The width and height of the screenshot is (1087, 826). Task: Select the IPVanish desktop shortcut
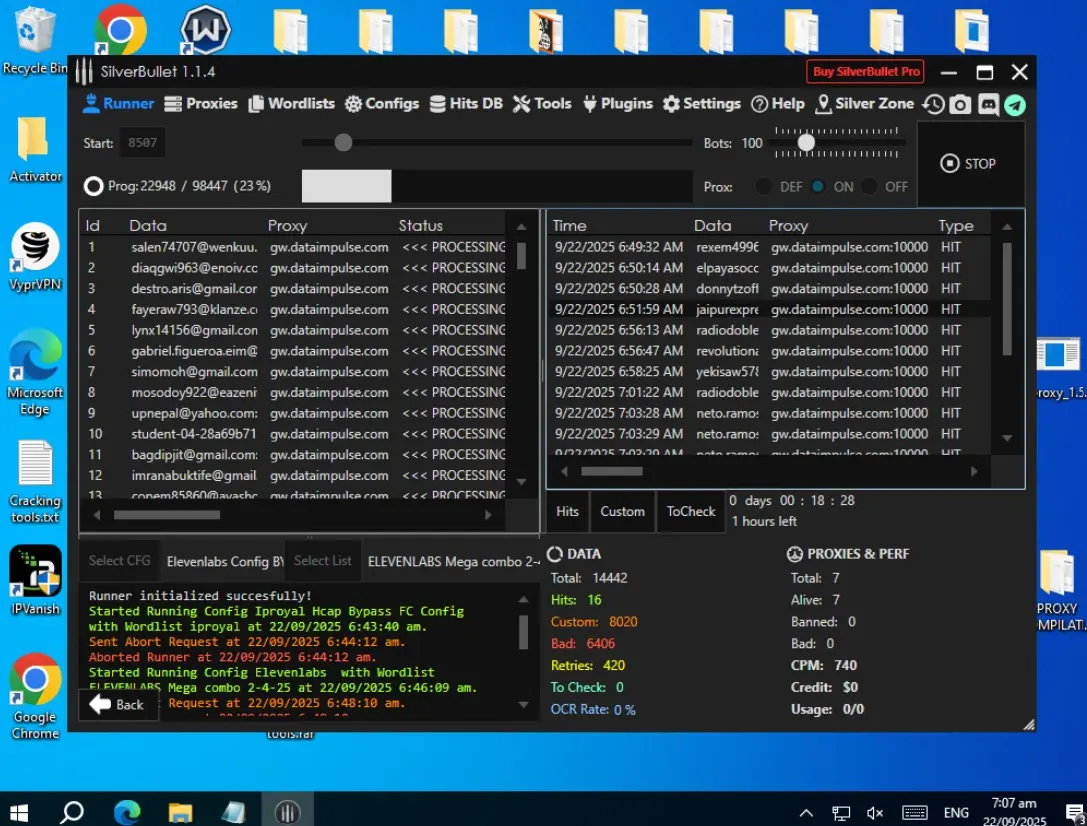click(35, 580)
